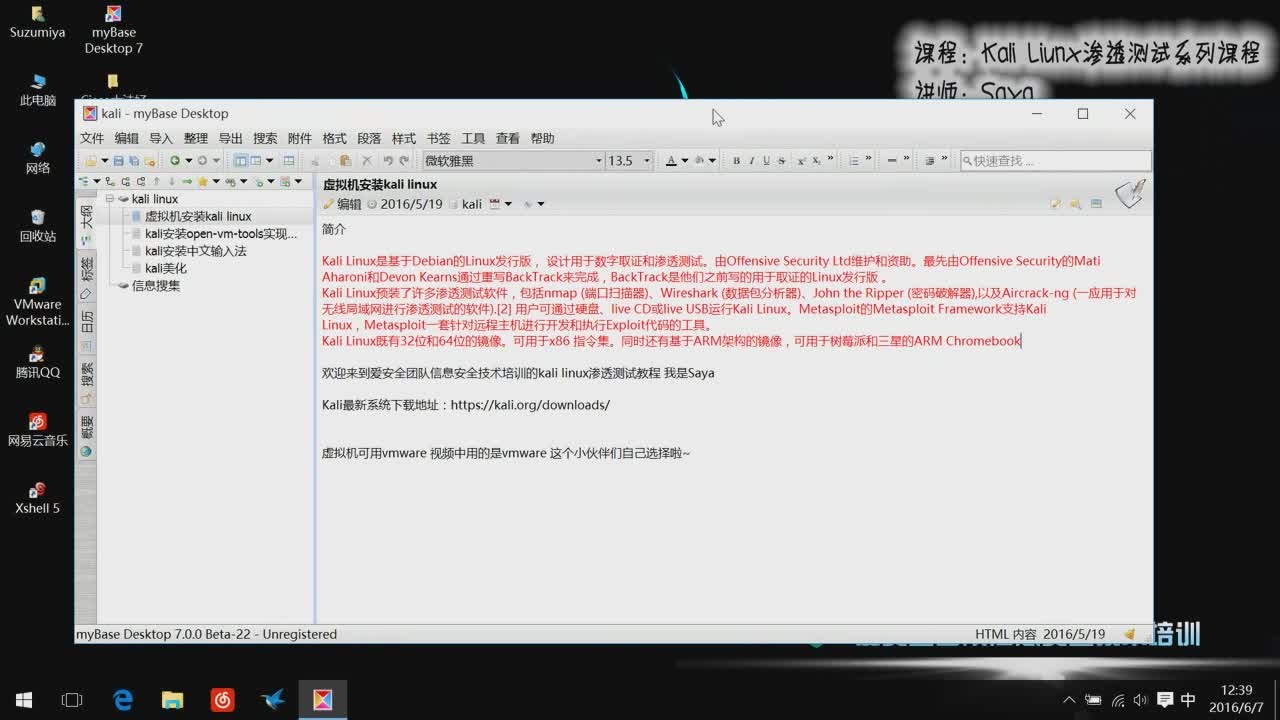Click the Edge browser taskbar icon
The width and height of the screenshot is (1280, 720).
coord(123,700)
